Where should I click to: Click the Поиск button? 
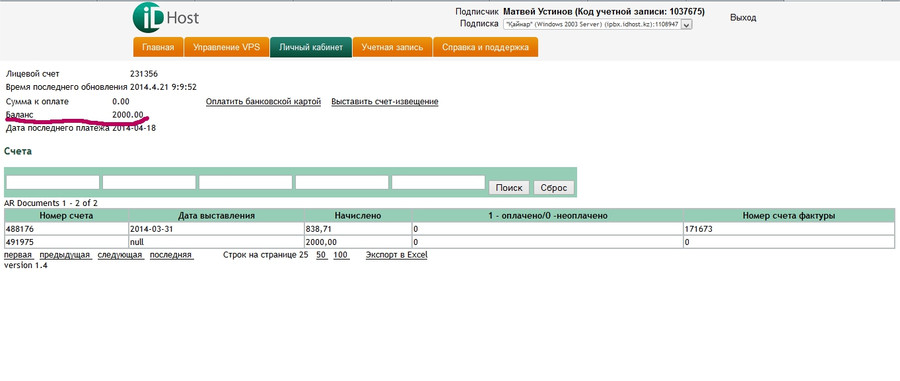(x=509, y=188)
